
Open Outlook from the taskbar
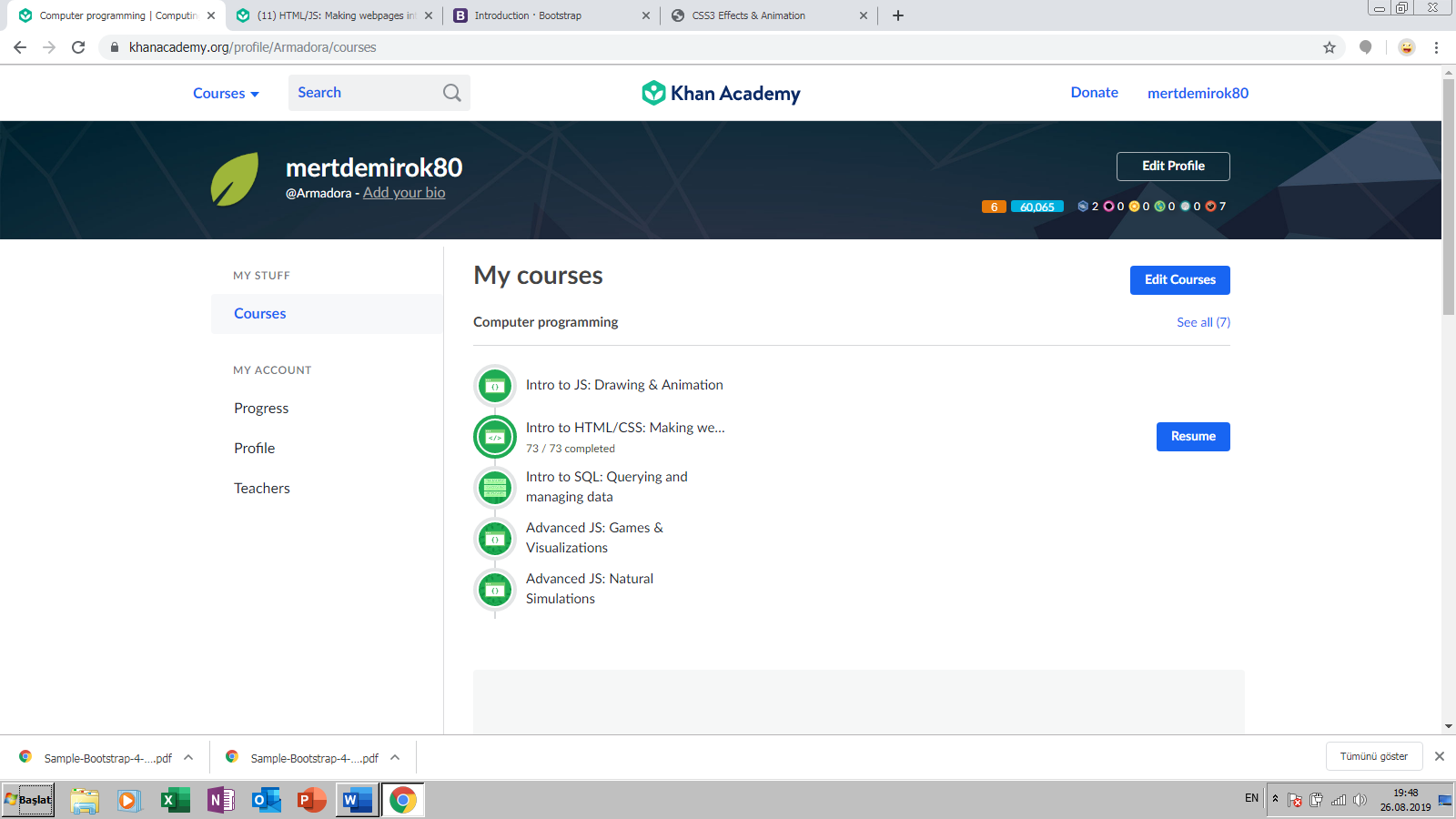tap(266, 800)
